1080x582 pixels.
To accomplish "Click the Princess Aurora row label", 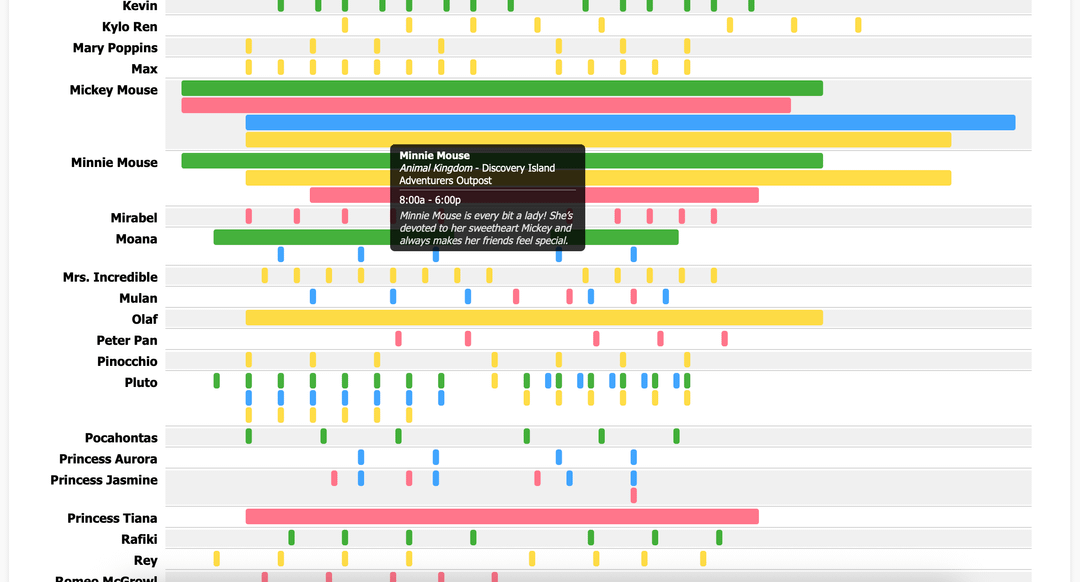I will [x=108, y=459].
